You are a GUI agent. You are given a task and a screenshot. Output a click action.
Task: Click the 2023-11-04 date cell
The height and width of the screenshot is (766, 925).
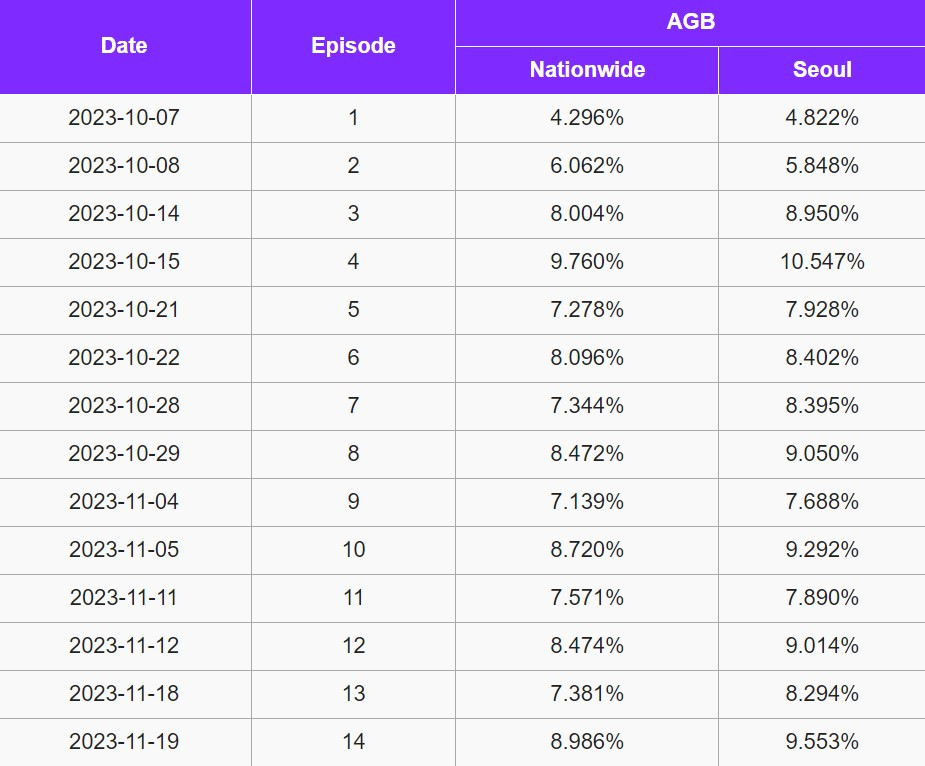coord(124,502)
